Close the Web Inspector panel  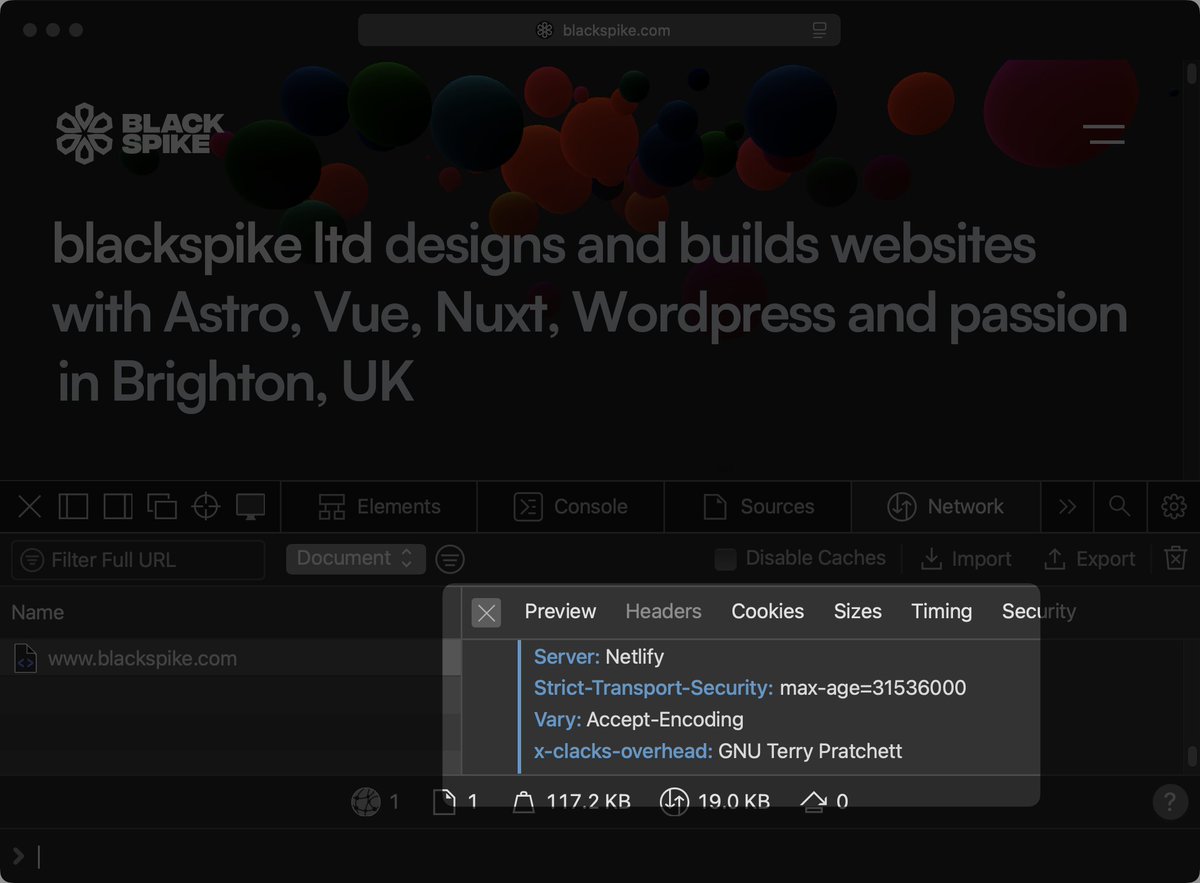(x=30, y=506)
